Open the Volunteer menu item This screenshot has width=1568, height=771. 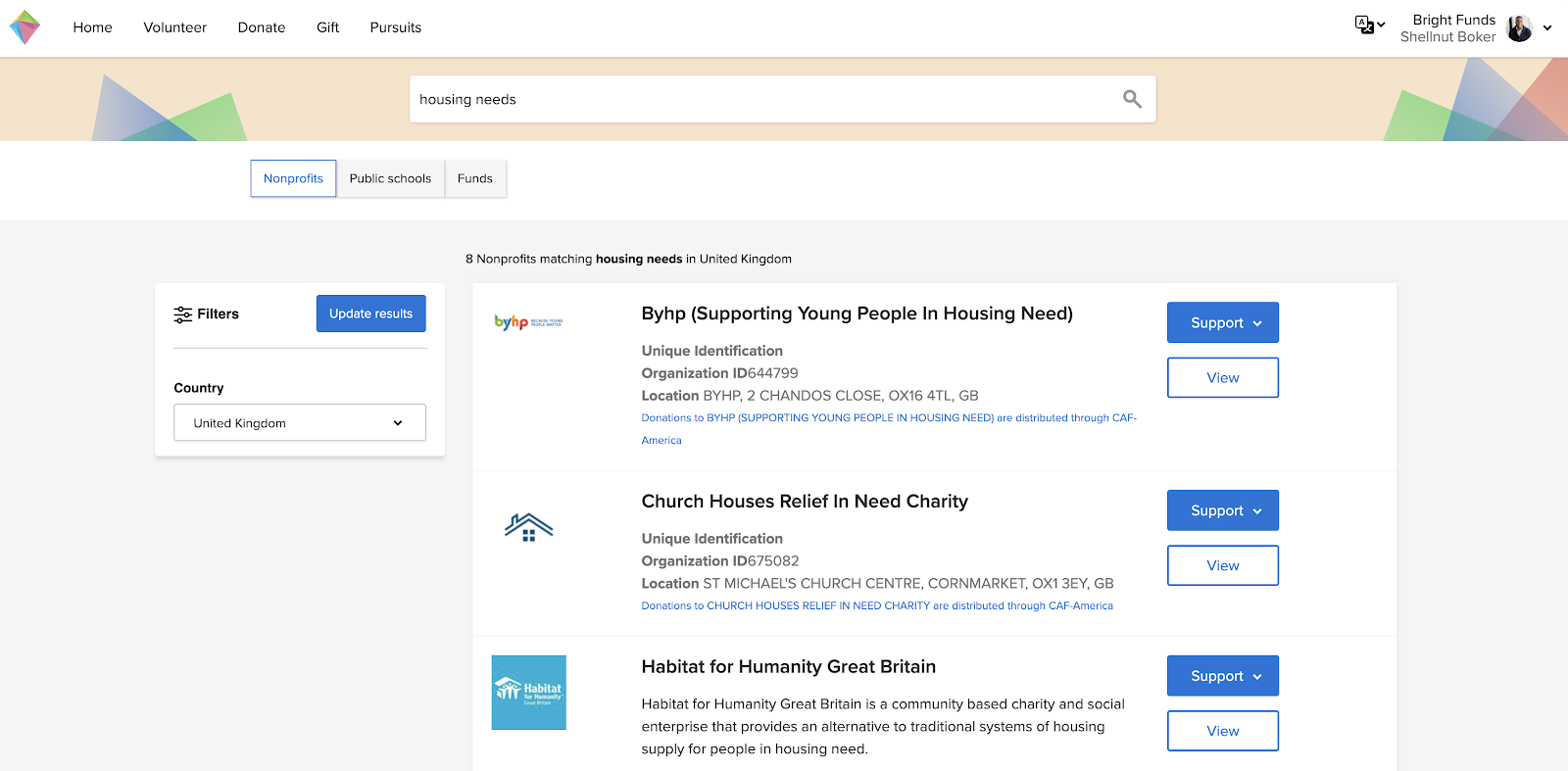click(x=174, y=27)
